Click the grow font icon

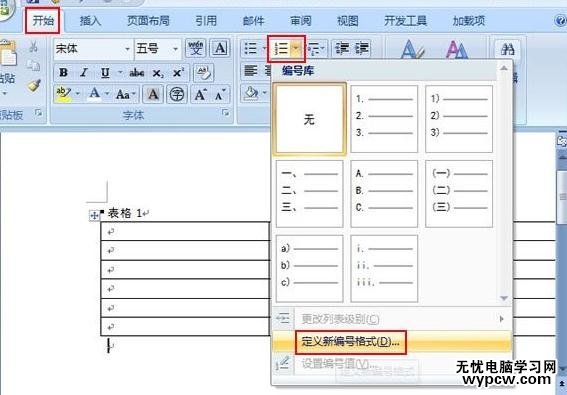200,94
